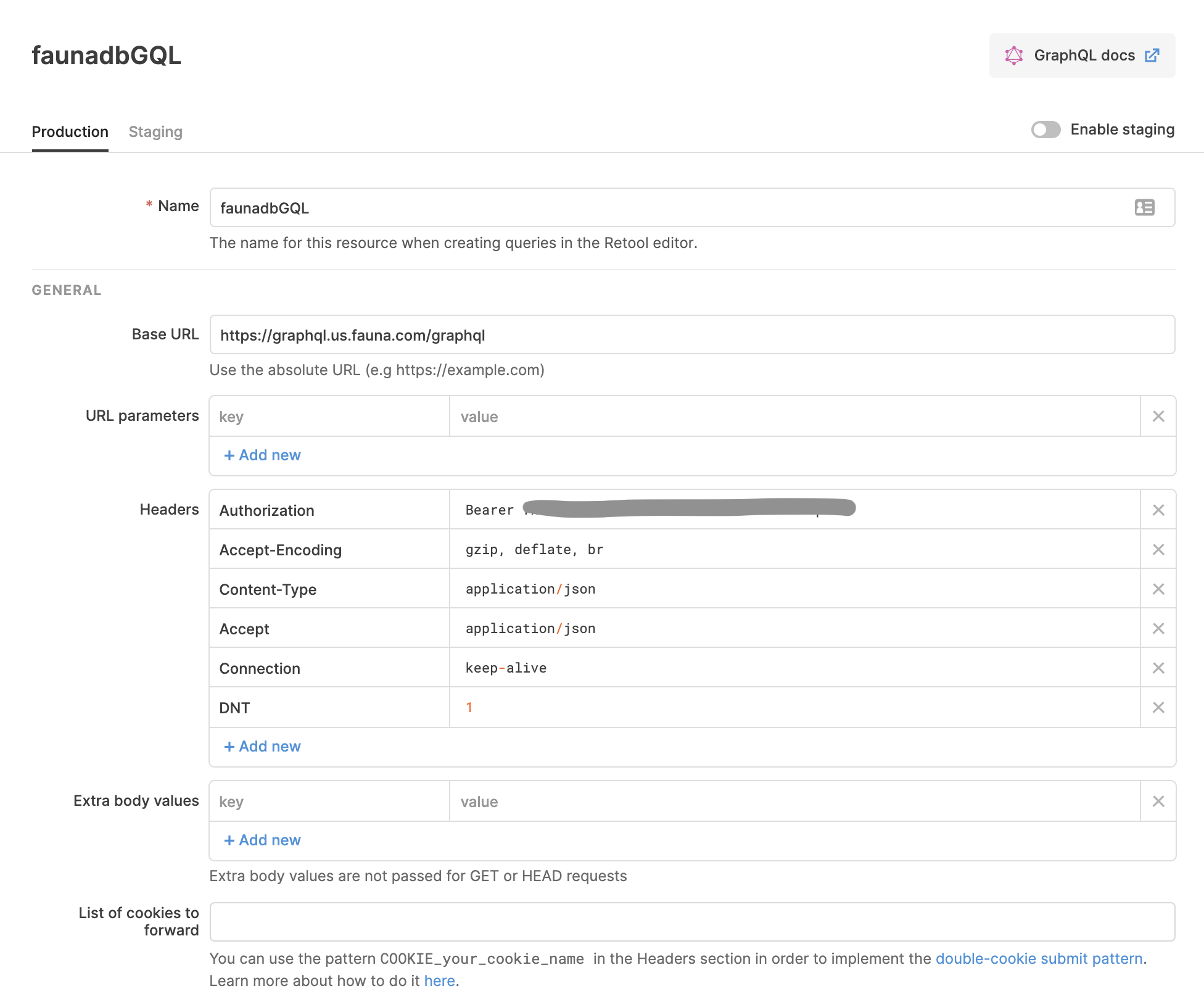The image size is (1204, 1007).
Task: Open the GraphQL docs link
Action: pos(1082,56)
